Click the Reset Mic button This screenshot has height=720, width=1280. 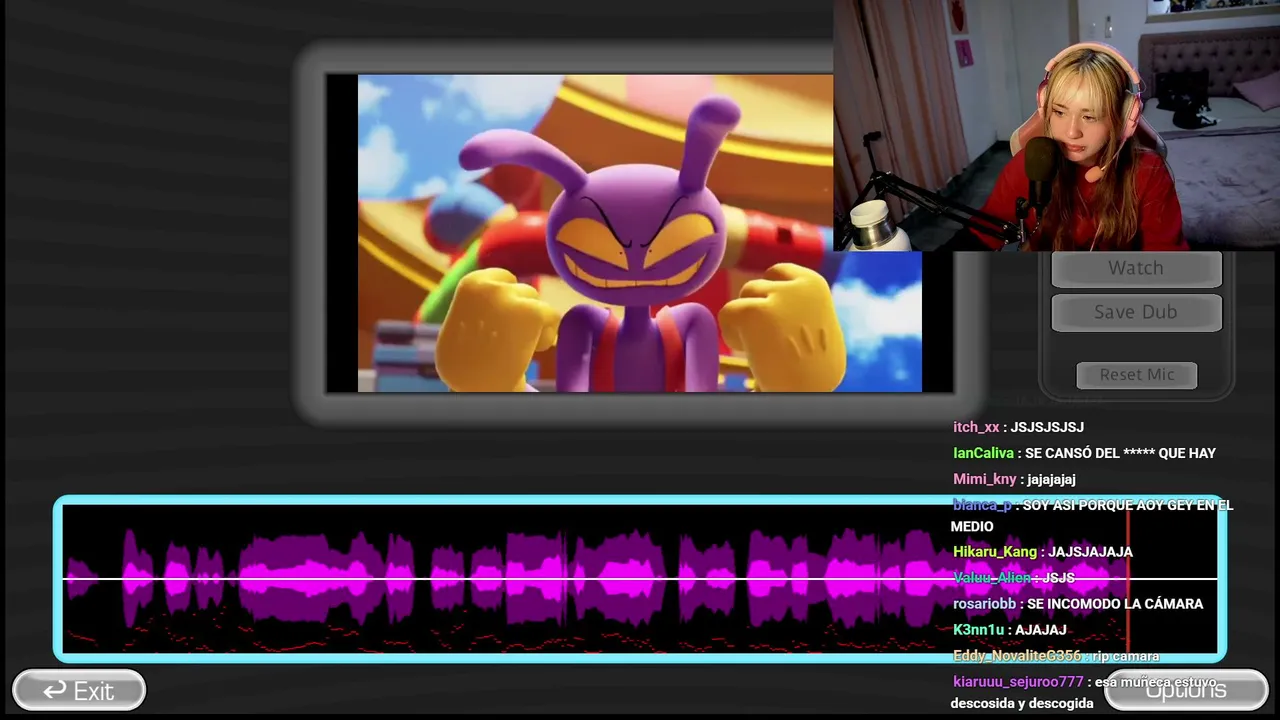coord(1137,374)
